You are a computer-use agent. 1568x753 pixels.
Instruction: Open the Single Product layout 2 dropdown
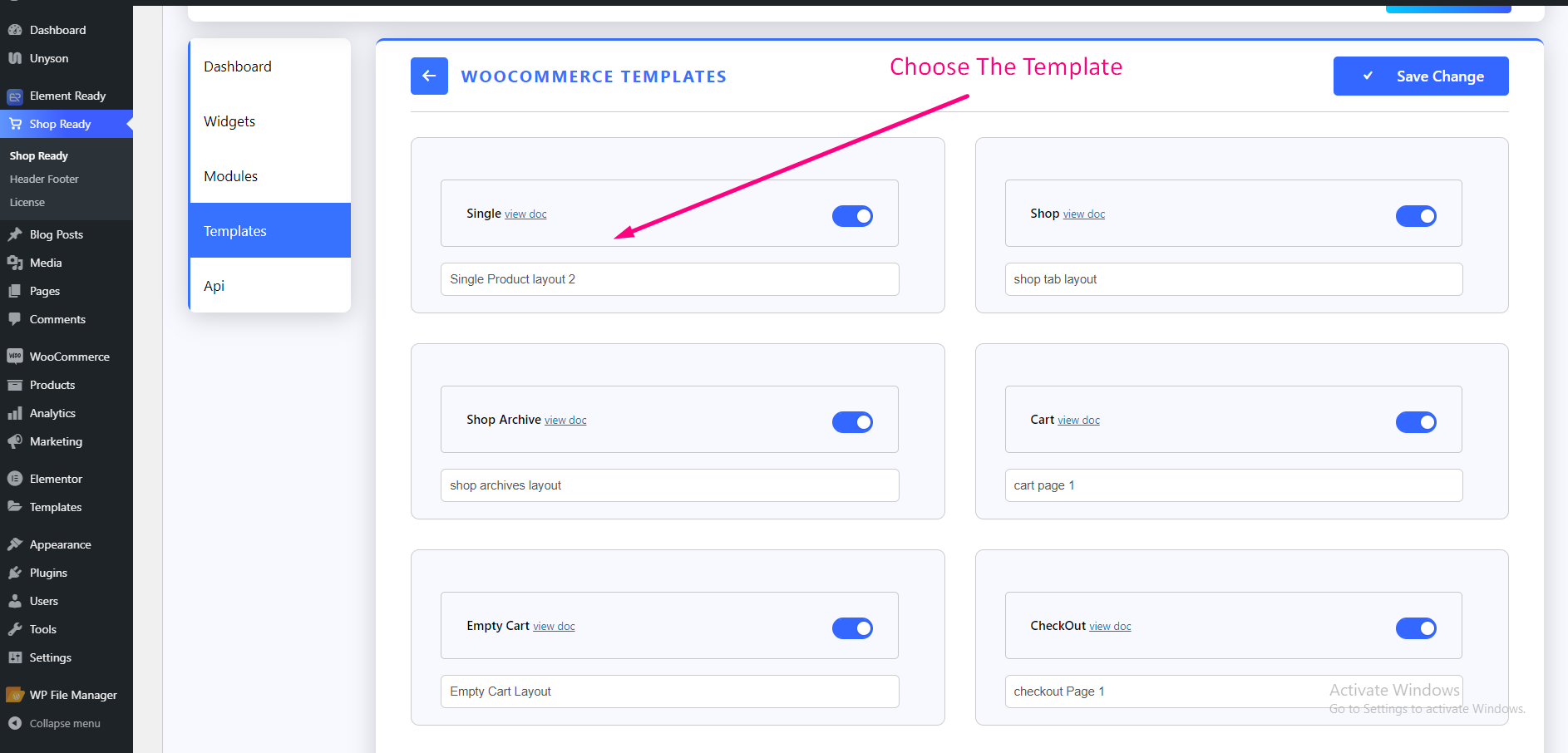(669, 279)
